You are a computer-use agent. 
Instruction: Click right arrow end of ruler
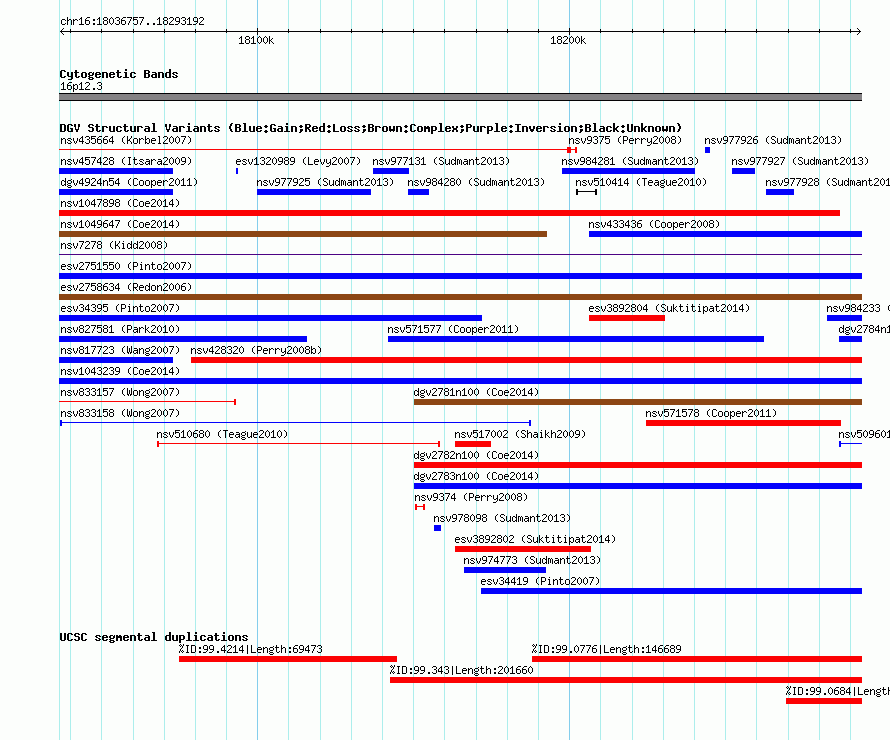click(x=858, y=32)
